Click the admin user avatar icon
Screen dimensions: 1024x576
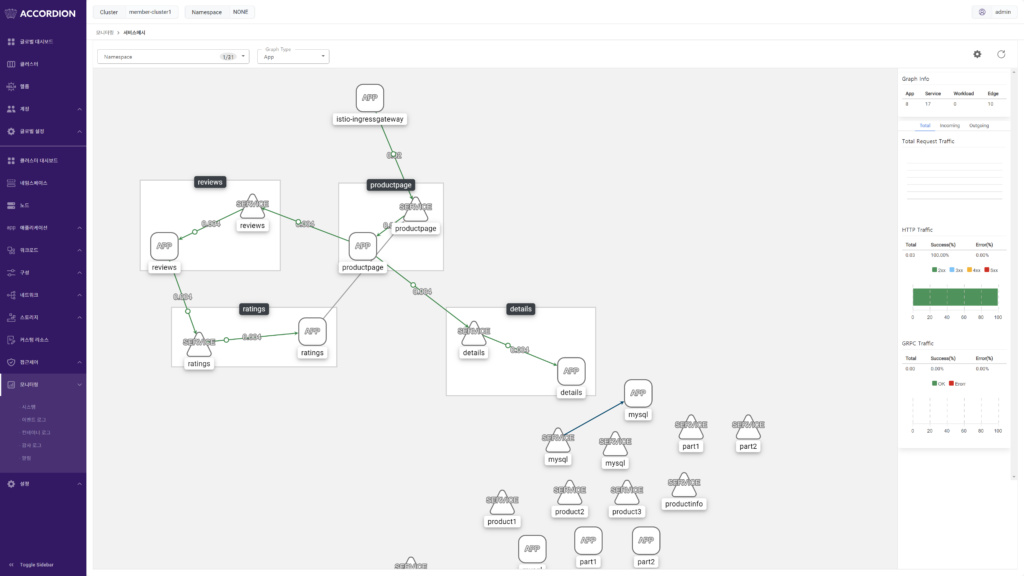[982, 12]
